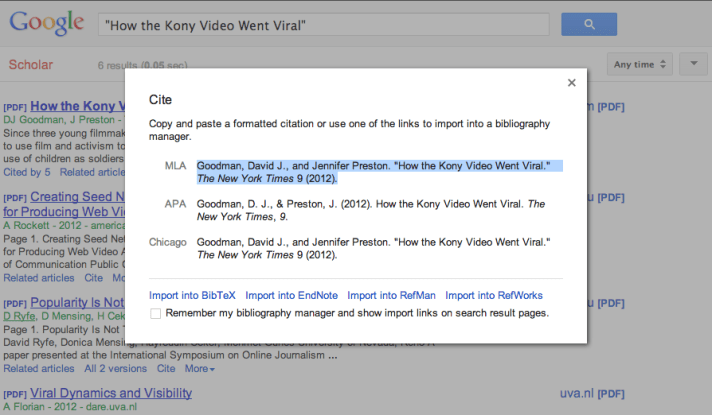
Task: Click the Cited by 5 link
Action: click(29, 172)
